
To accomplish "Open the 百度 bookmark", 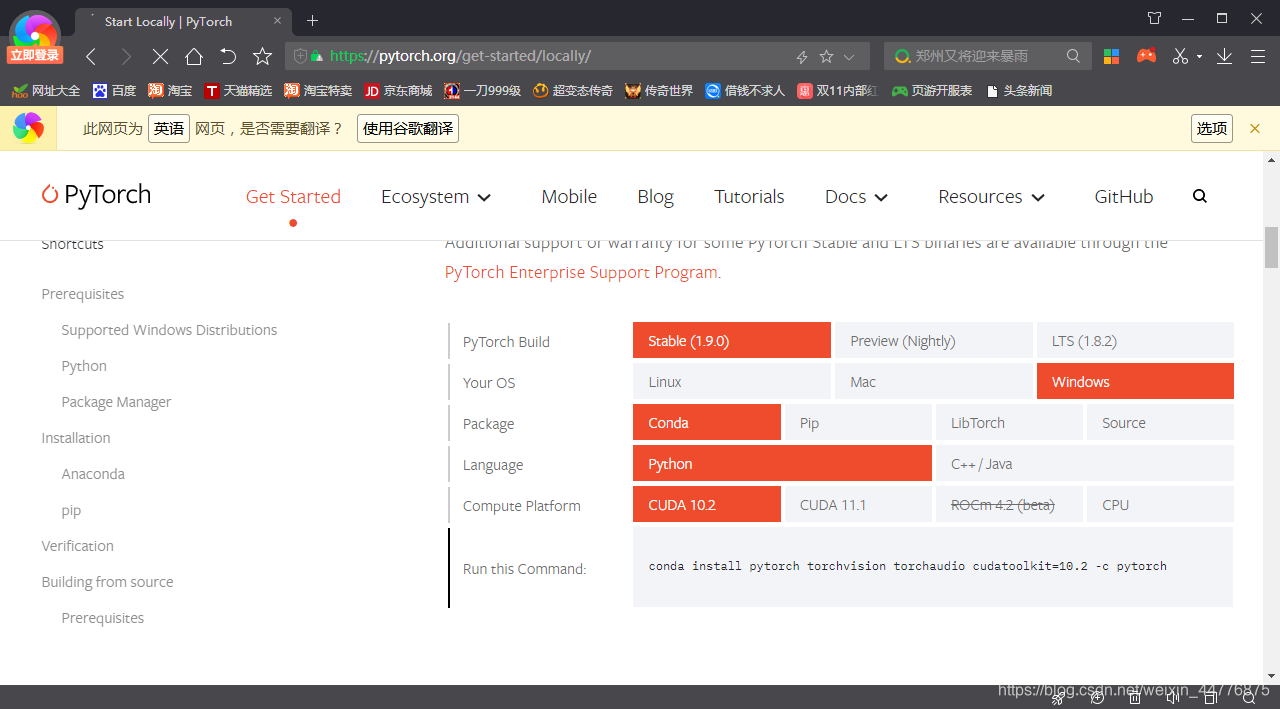I will click(x=114, y=90).
